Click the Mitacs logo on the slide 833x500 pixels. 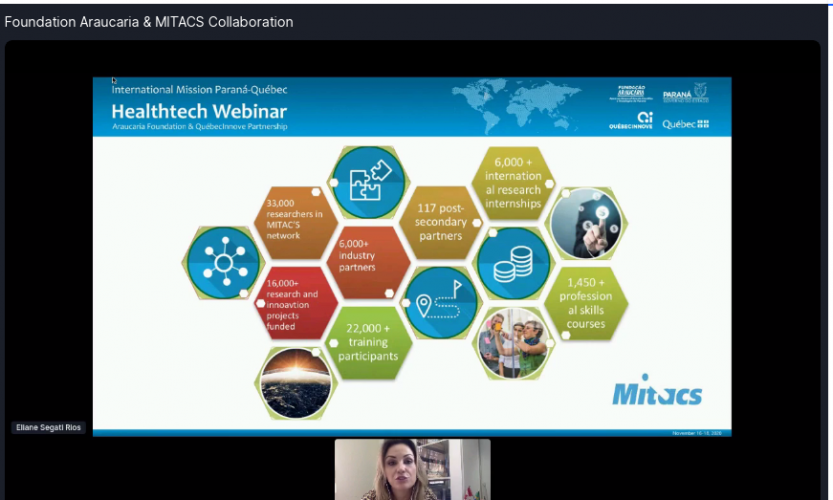[657, 392]
